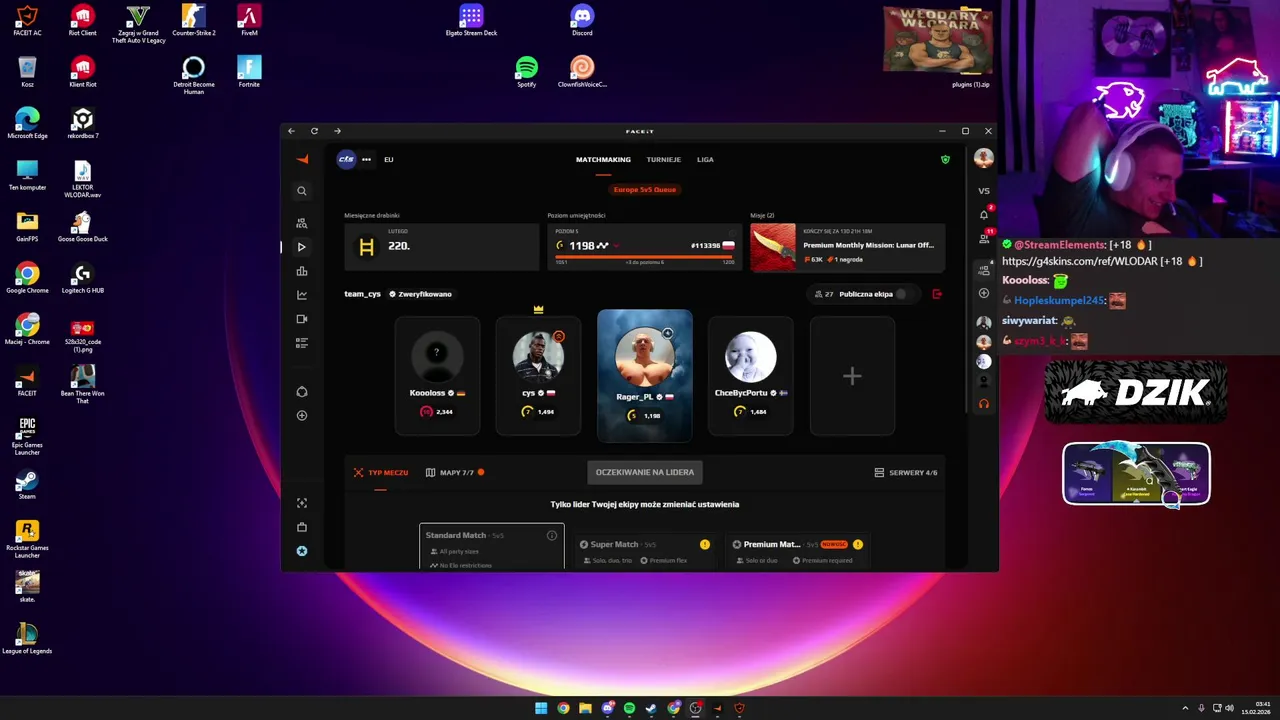Switch to the TURNIEJE tab
This screenshot has width=1280, height=720.
pos(664,159)
